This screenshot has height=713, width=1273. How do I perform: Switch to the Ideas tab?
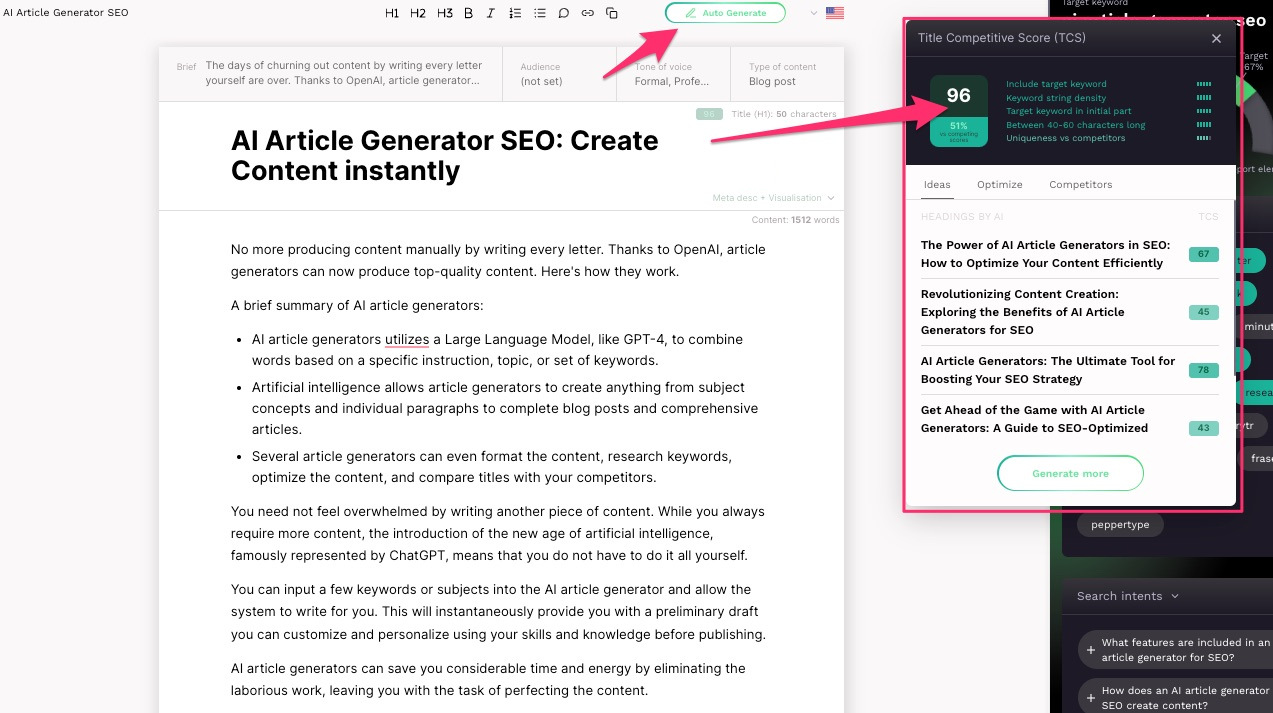click(937, 184)
